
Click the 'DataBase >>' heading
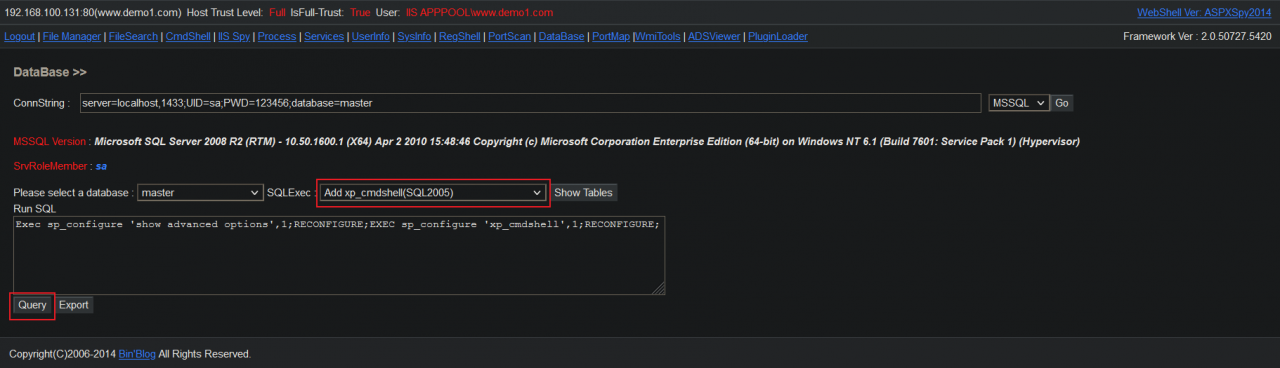point(50,73)
